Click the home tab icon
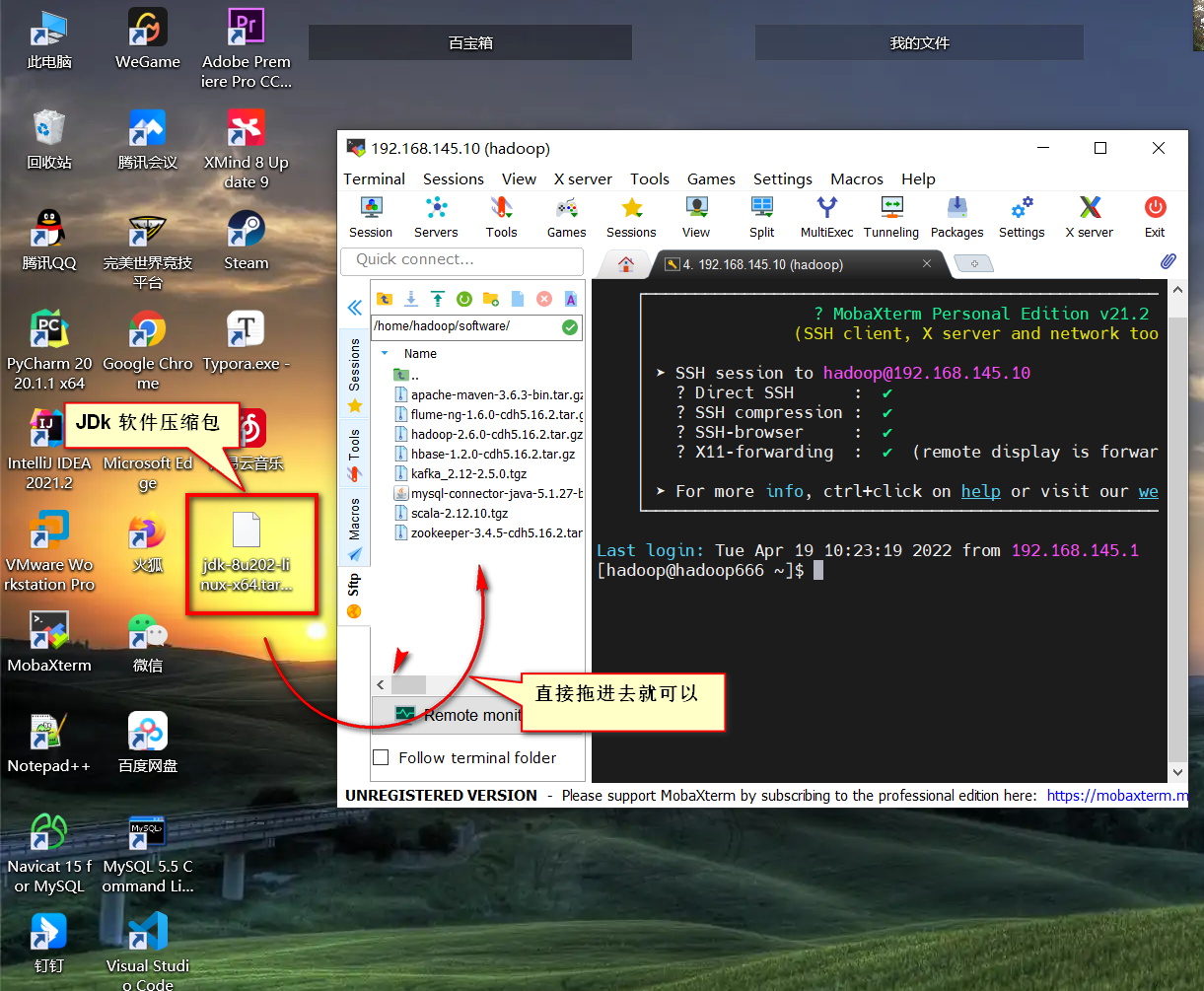The width and height of the screenshot is (1204, 991). 625,264
